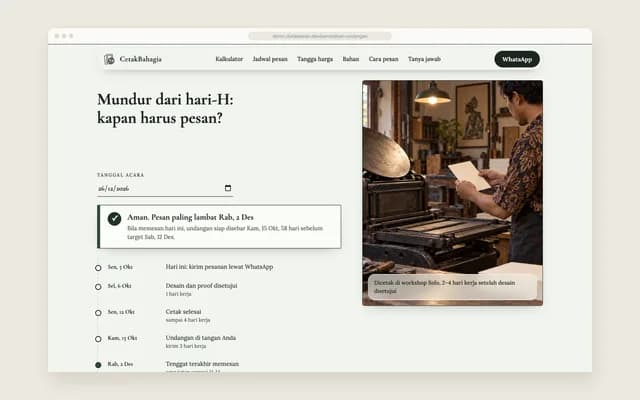Select the Rab, 2 Des timeline marker

(x=98, y=365)
